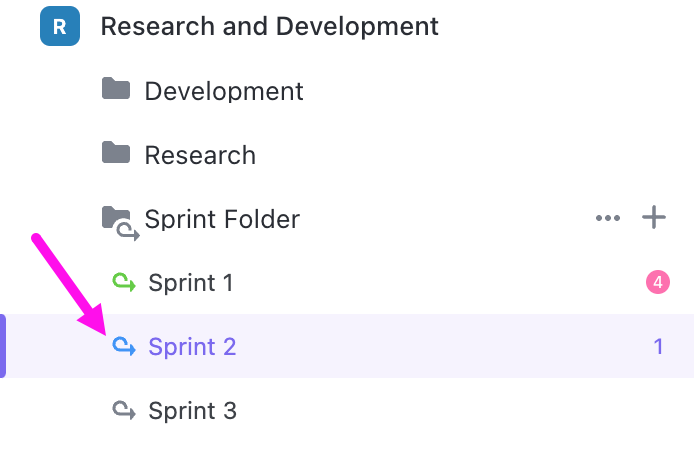Click the gray Sprint 3 icon
The height and width of the screenshot is (452, 694).
[123, 410]
